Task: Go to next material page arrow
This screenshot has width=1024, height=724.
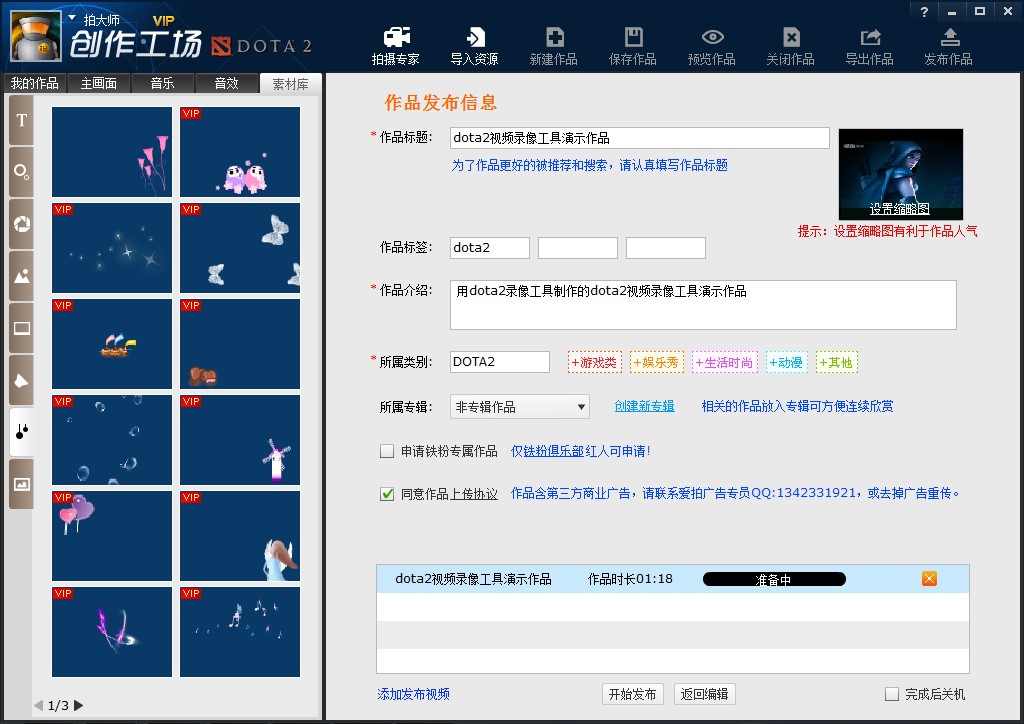Action: coord(79,706)
